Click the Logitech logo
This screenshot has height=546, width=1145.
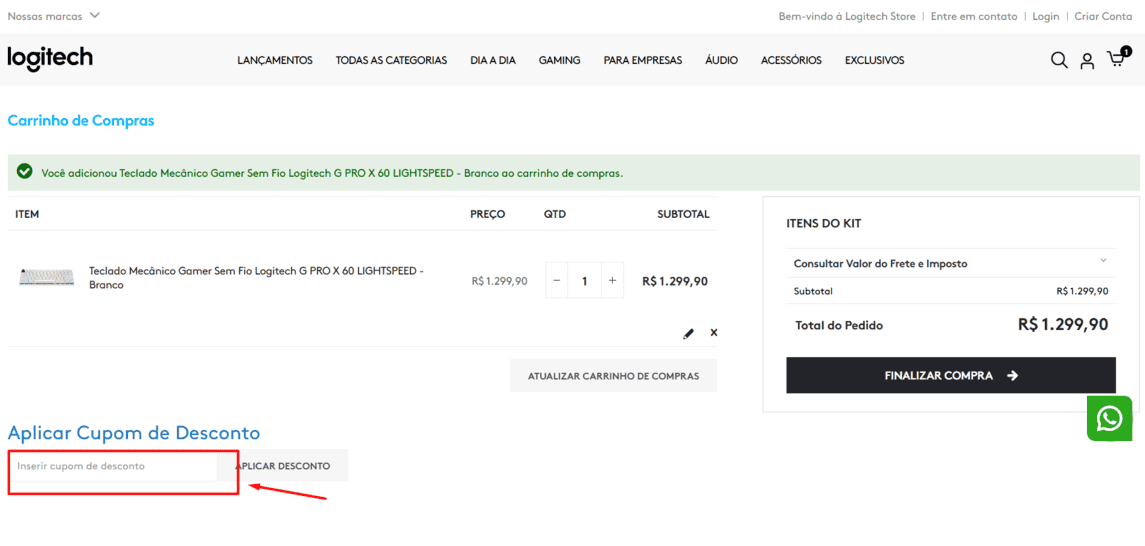click(50, 58)
